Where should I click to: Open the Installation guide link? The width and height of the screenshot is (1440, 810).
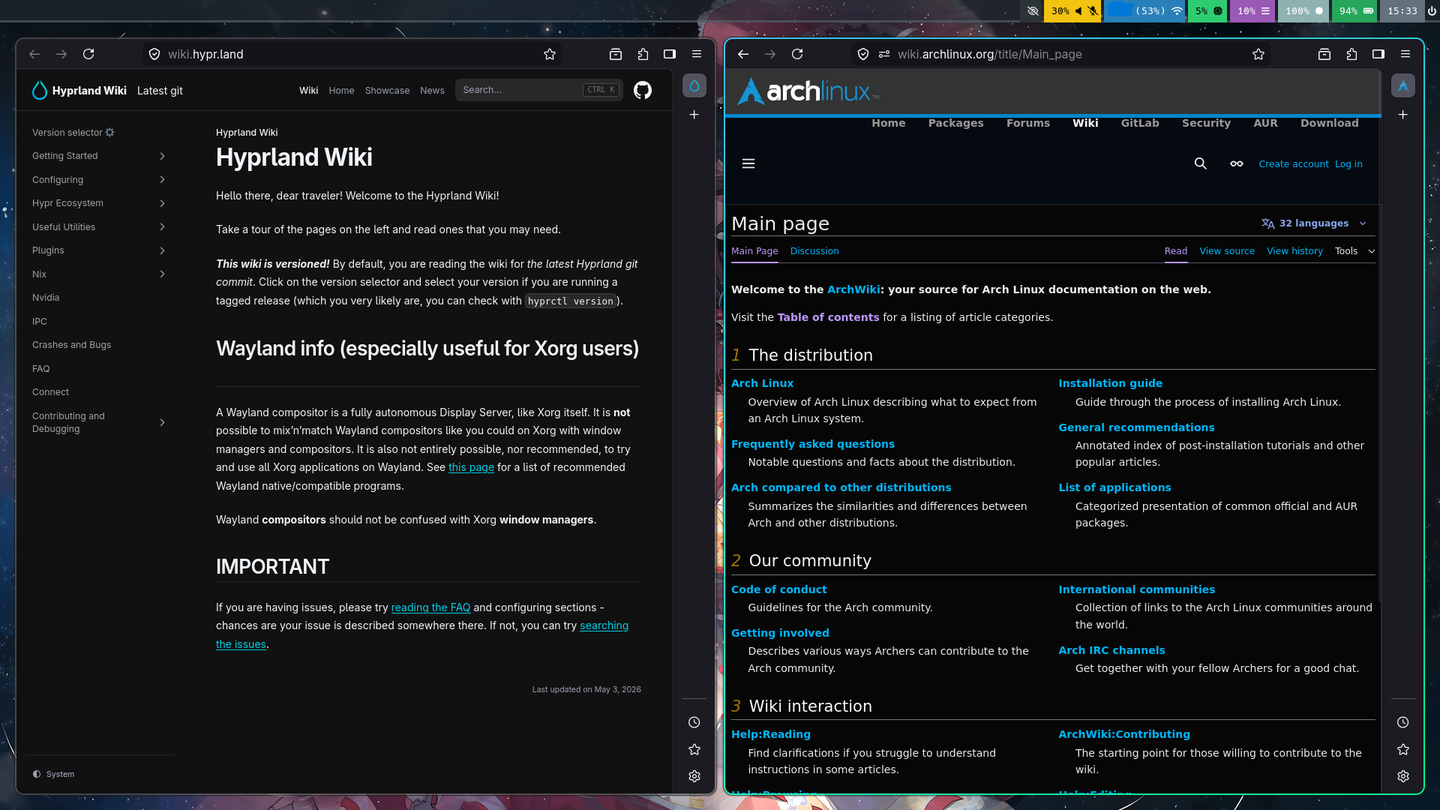(x=1110, y=383)
